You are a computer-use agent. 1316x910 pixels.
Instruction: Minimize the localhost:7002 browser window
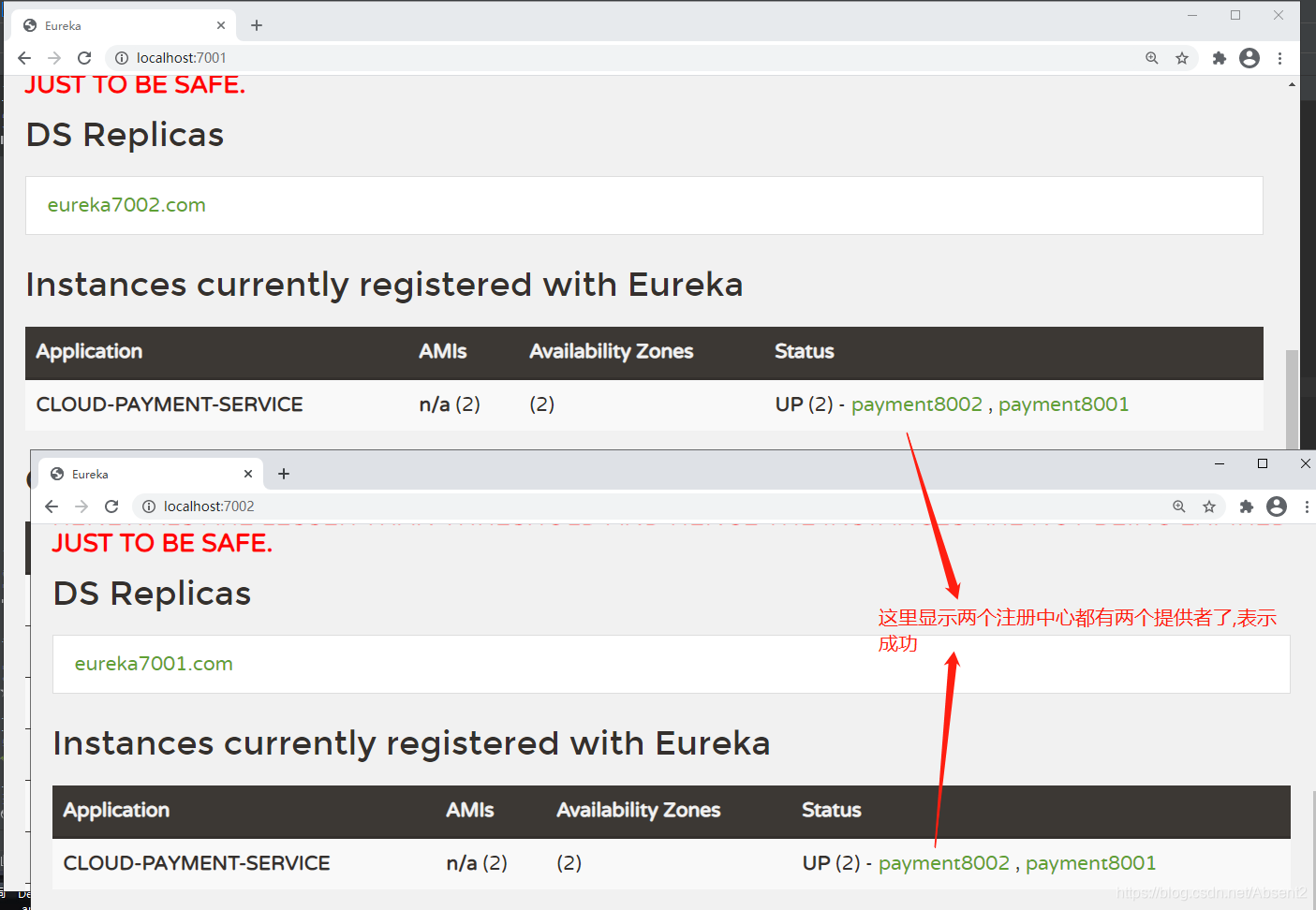1220,463
